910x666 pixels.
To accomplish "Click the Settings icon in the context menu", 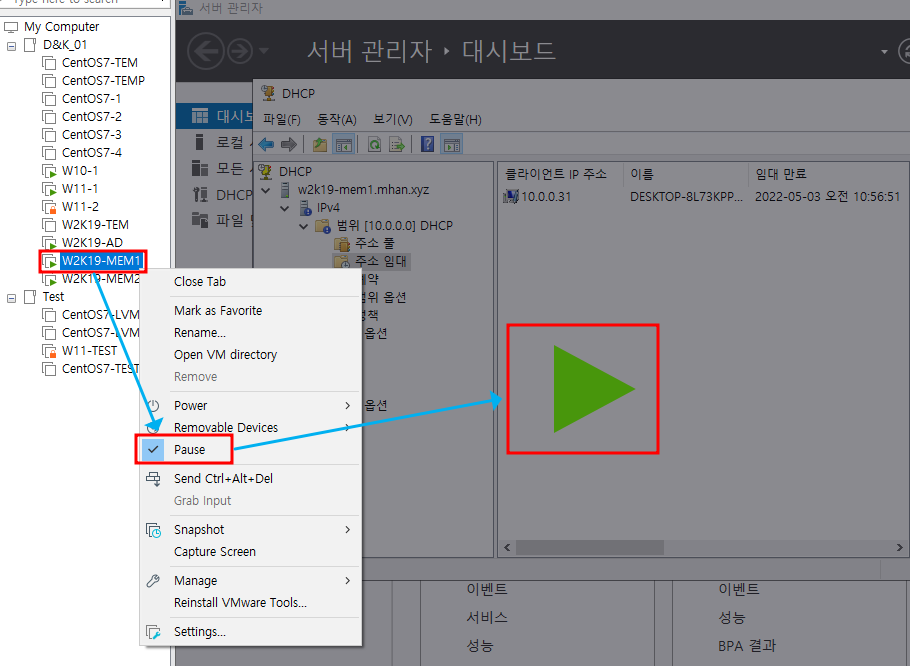I will click(153, 632).
